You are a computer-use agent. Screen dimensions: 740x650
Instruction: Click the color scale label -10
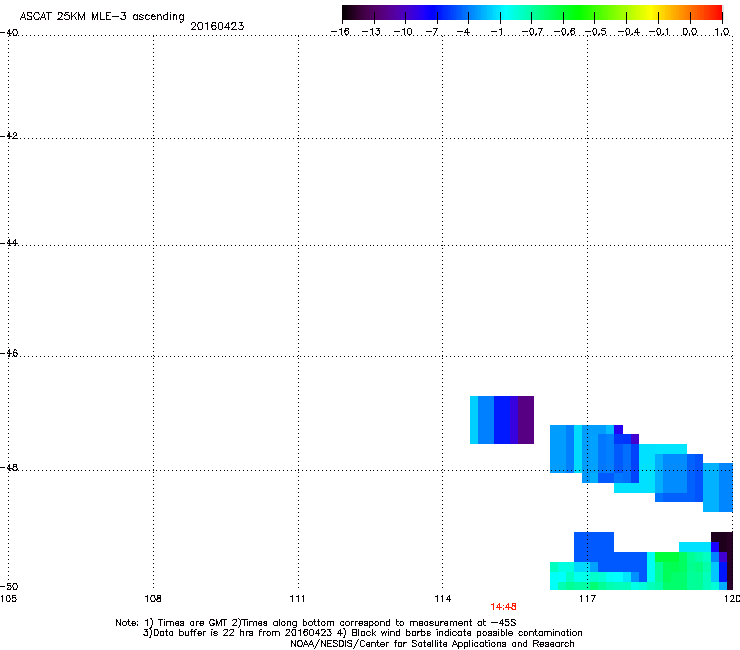tap(403, 32)
